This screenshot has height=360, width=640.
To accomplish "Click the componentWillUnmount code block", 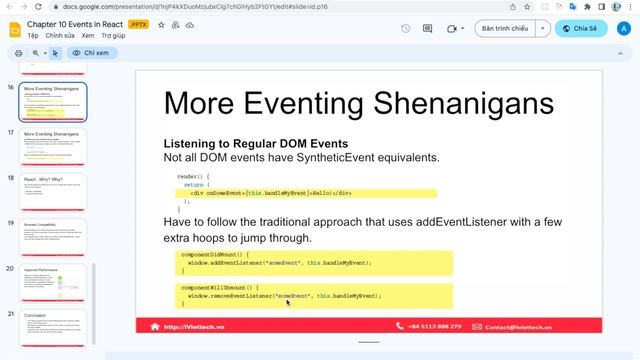I will tap(314, 296).
